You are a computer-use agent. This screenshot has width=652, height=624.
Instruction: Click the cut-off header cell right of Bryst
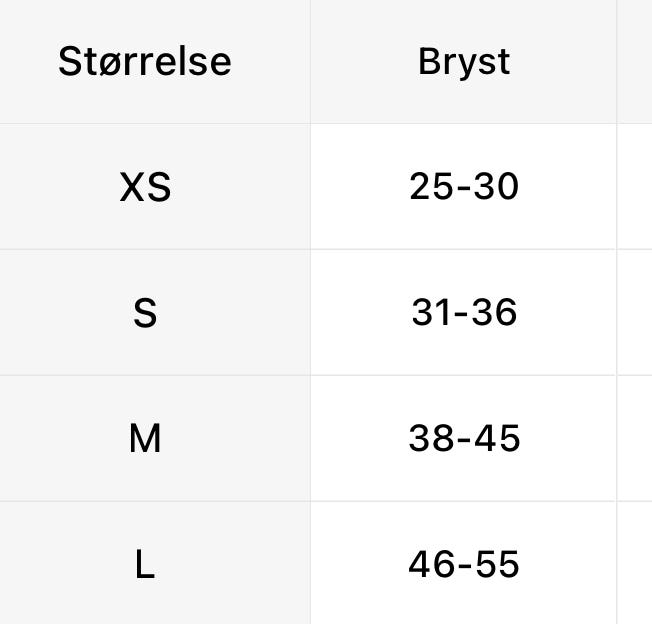point(635,62)
